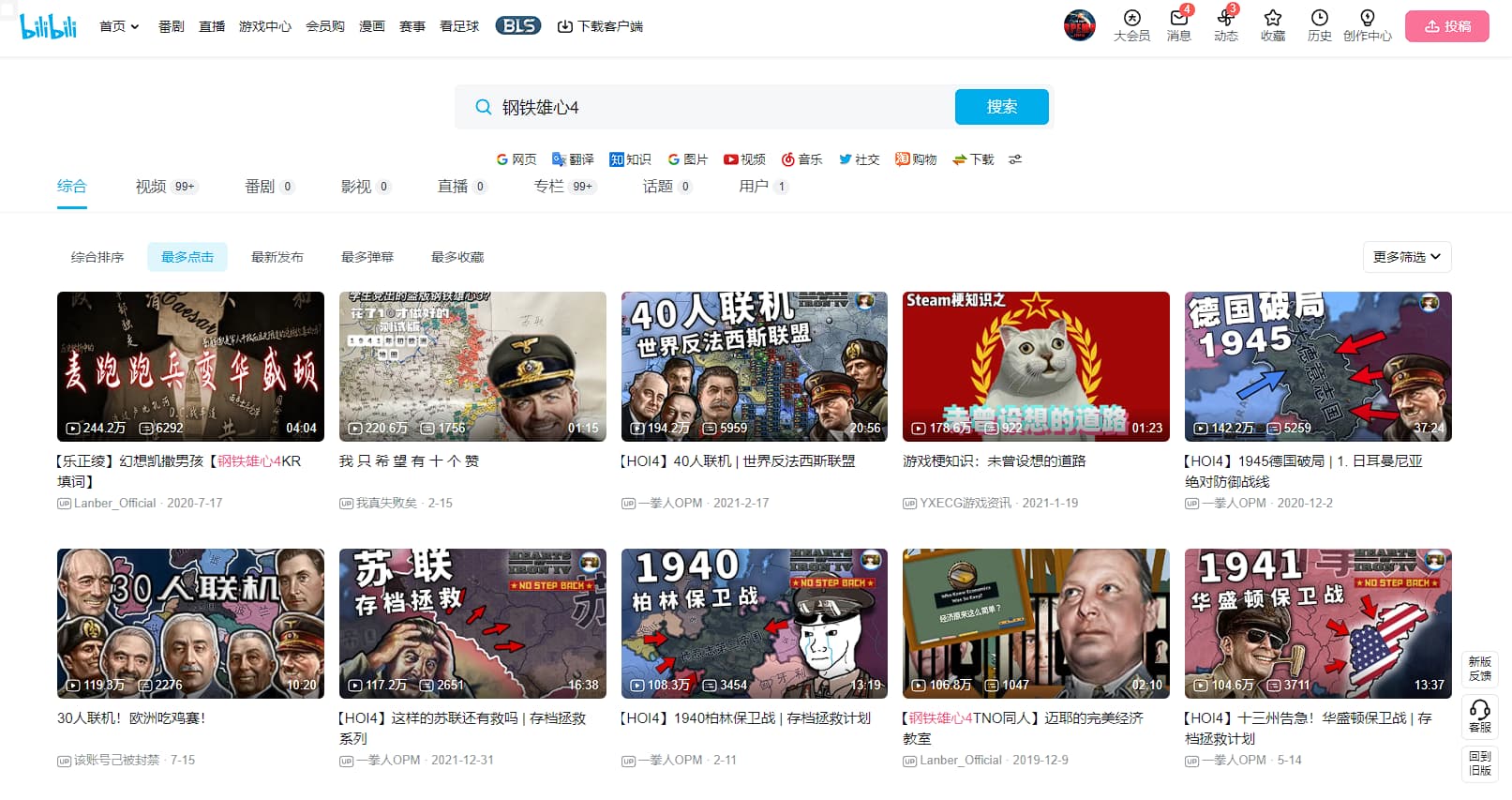Click the blue 搜索 search button
This screenshot has height=800, width=1512.
(1001, 107)
